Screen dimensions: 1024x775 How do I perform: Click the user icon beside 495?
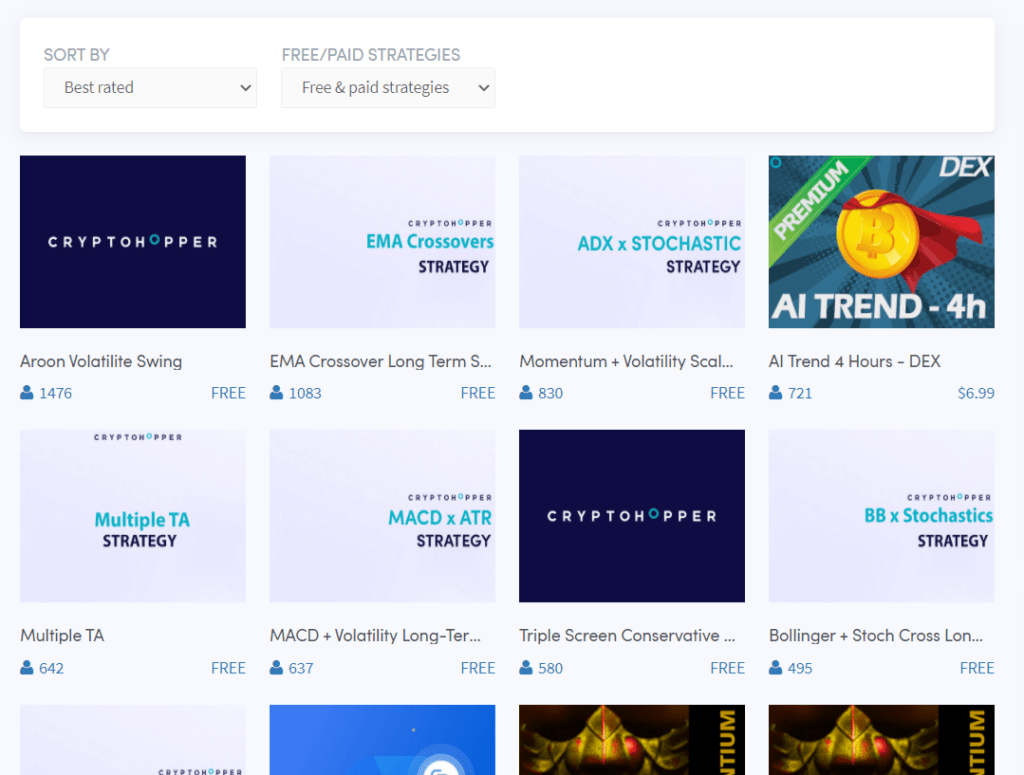[x=775, y=667]
